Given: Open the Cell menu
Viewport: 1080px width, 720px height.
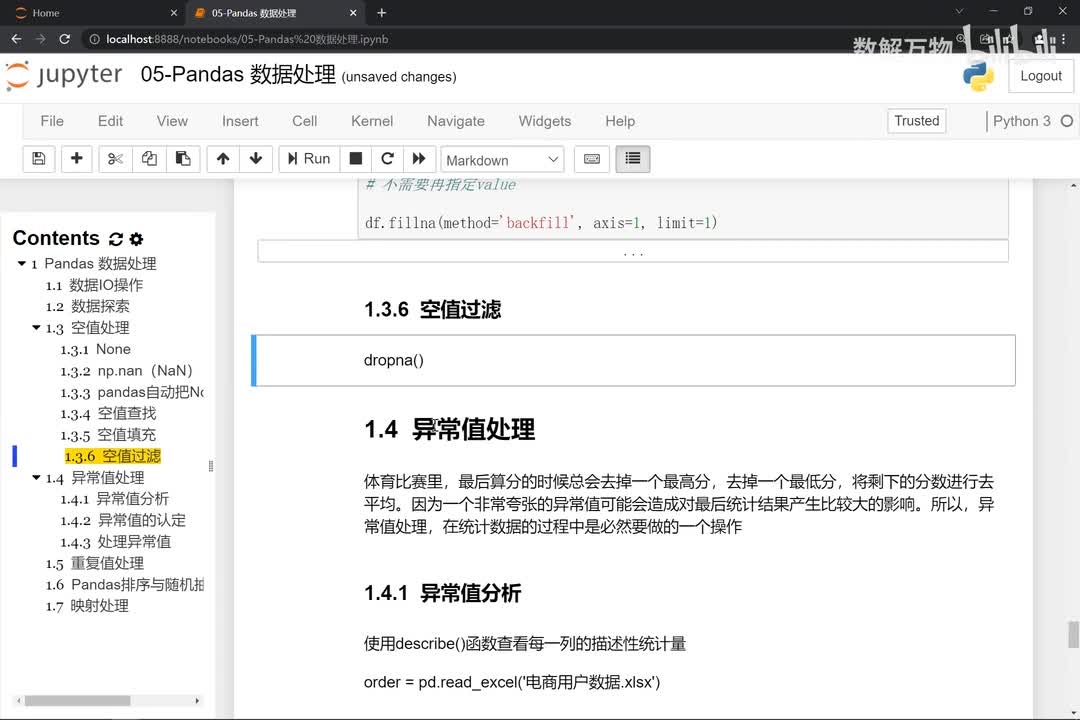Looking at the screenshot, I should pos(304,121).
